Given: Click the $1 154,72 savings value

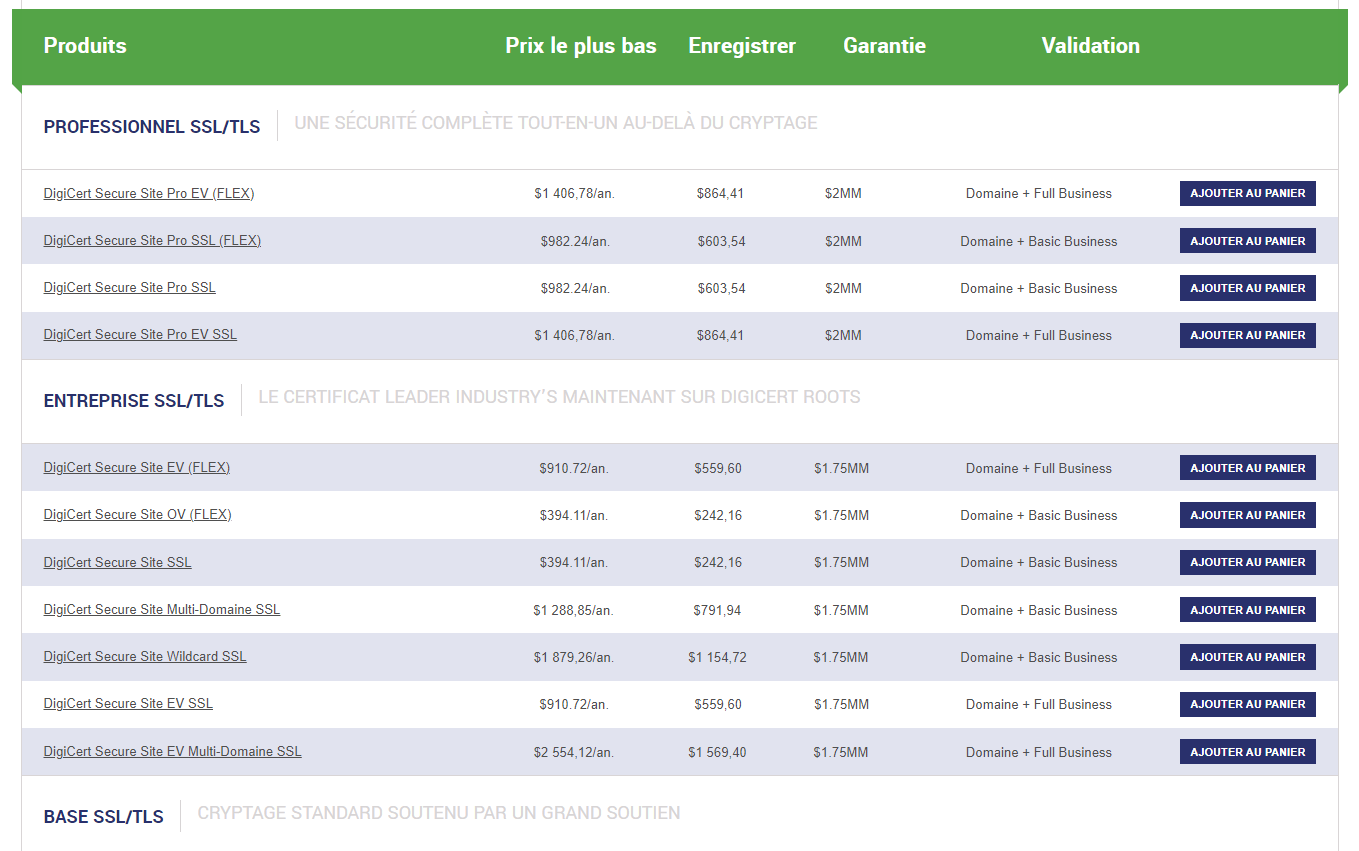Looking at the screenshot, I should pos(717,657).
